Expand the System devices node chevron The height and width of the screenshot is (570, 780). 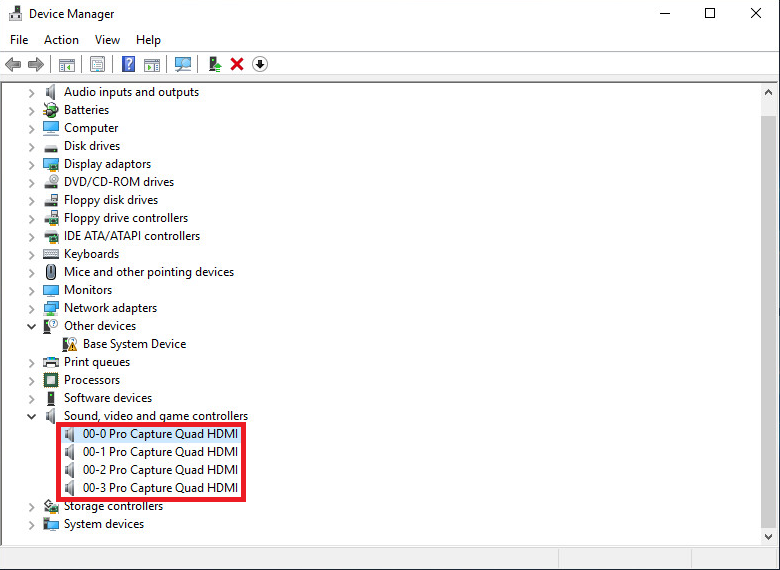click(x=31, y=524)
